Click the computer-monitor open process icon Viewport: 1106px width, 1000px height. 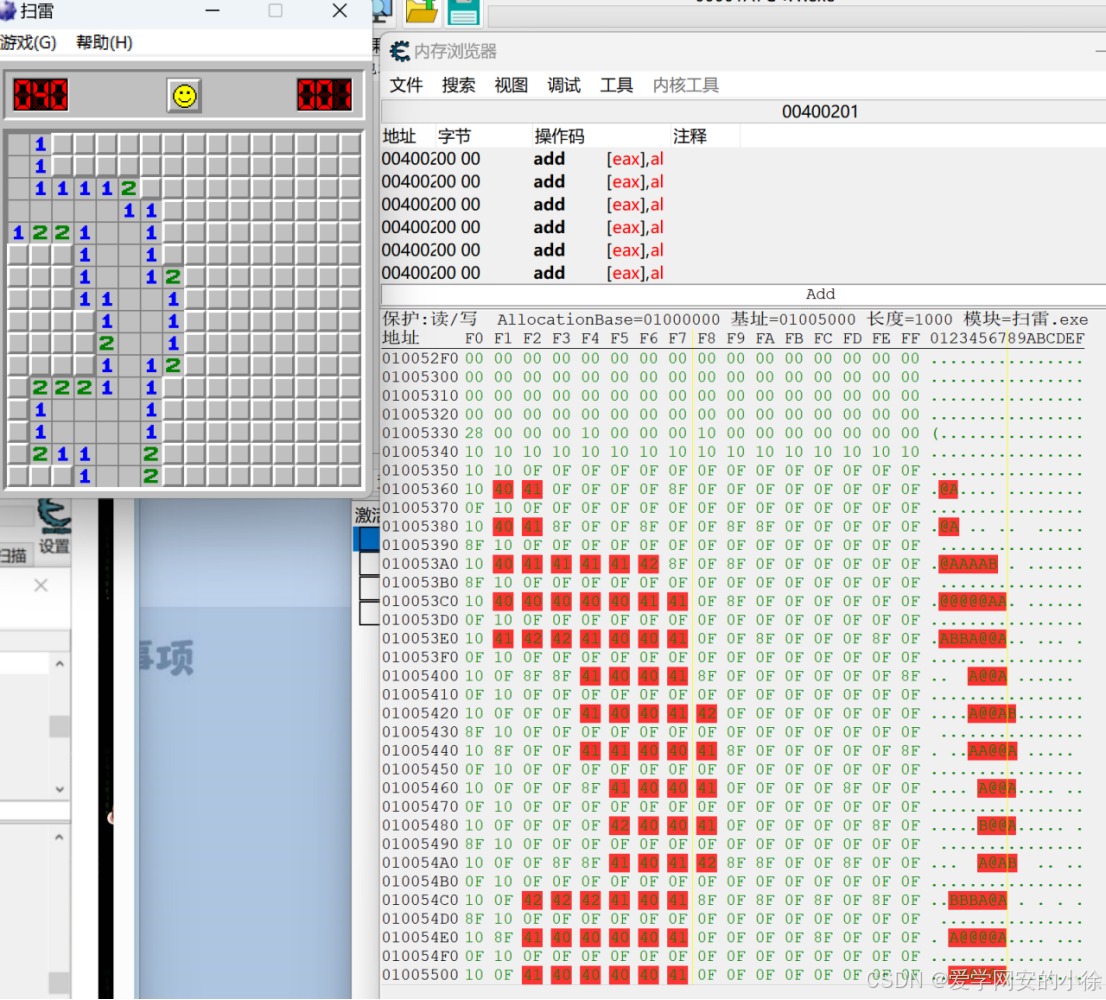coord(382,10)
